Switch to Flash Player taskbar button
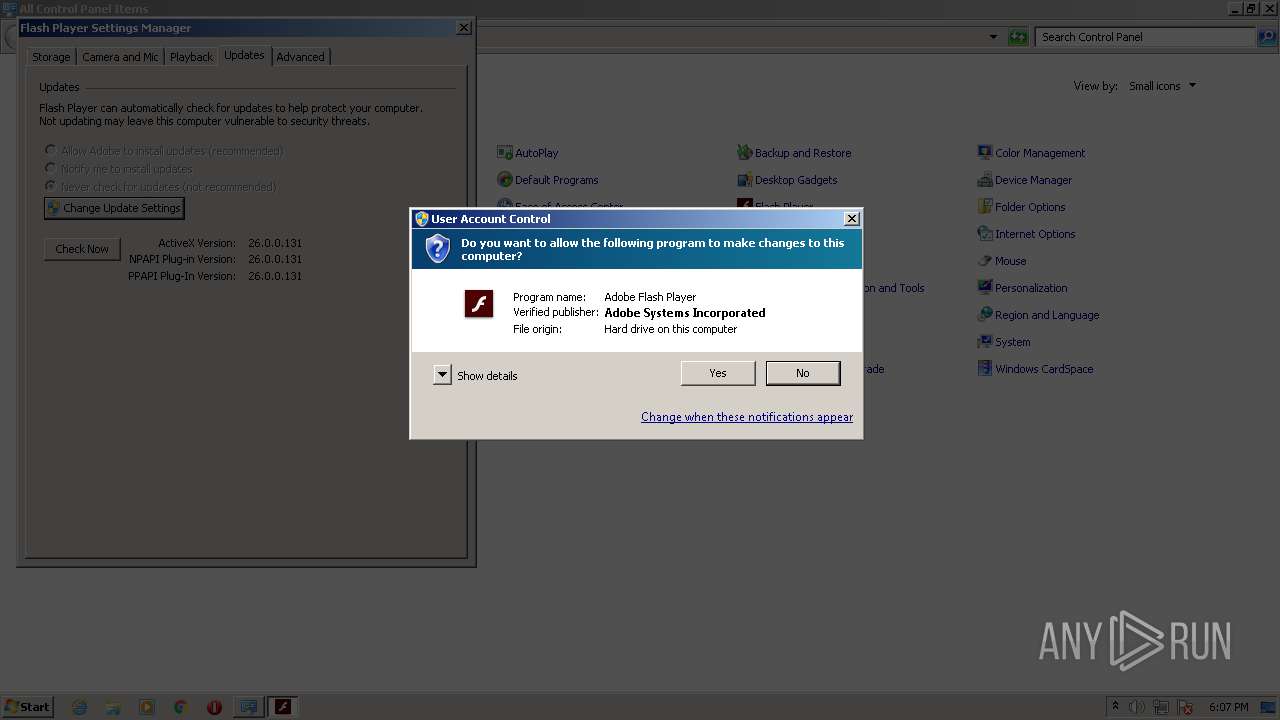The height and width of the screenshot is (720, 1280). tap(283, 707)
